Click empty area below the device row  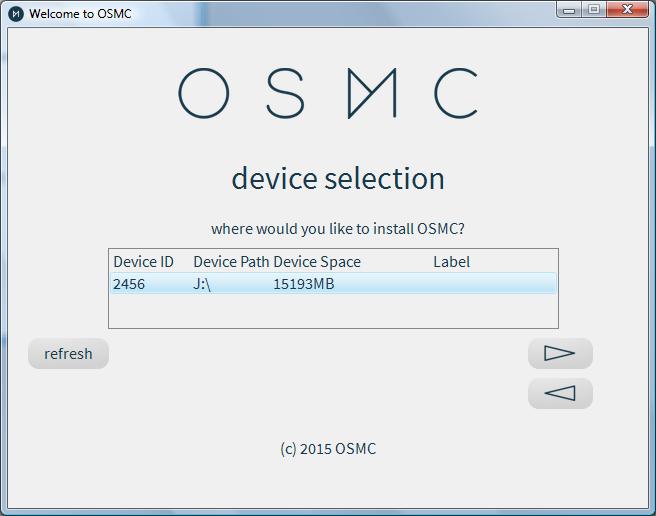tap(333, 311)
